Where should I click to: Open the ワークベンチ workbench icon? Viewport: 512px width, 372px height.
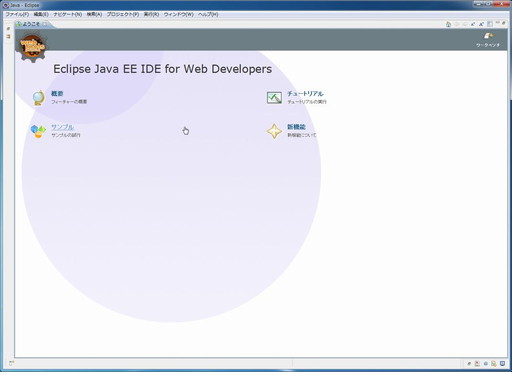point(488,36)
